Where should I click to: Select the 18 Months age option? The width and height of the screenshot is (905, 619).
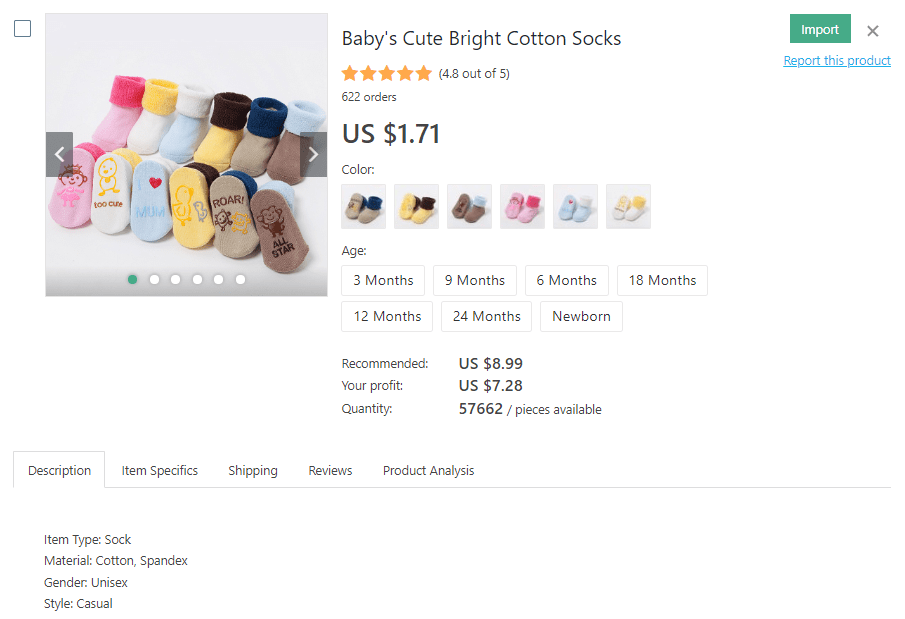pyautogui.click(x=662, y=281)
